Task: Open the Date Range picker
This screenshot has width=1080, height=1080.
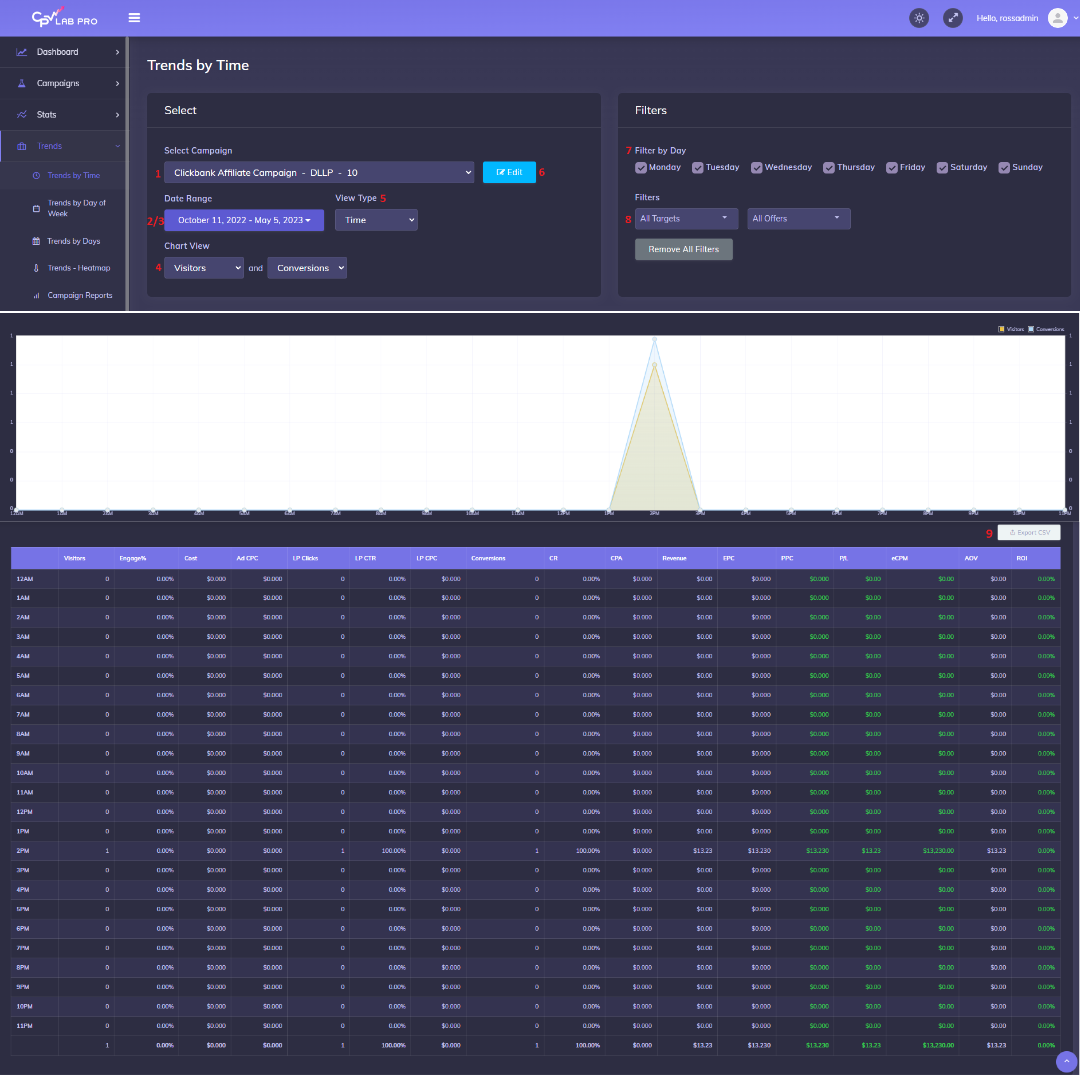Action: (244, 220)
